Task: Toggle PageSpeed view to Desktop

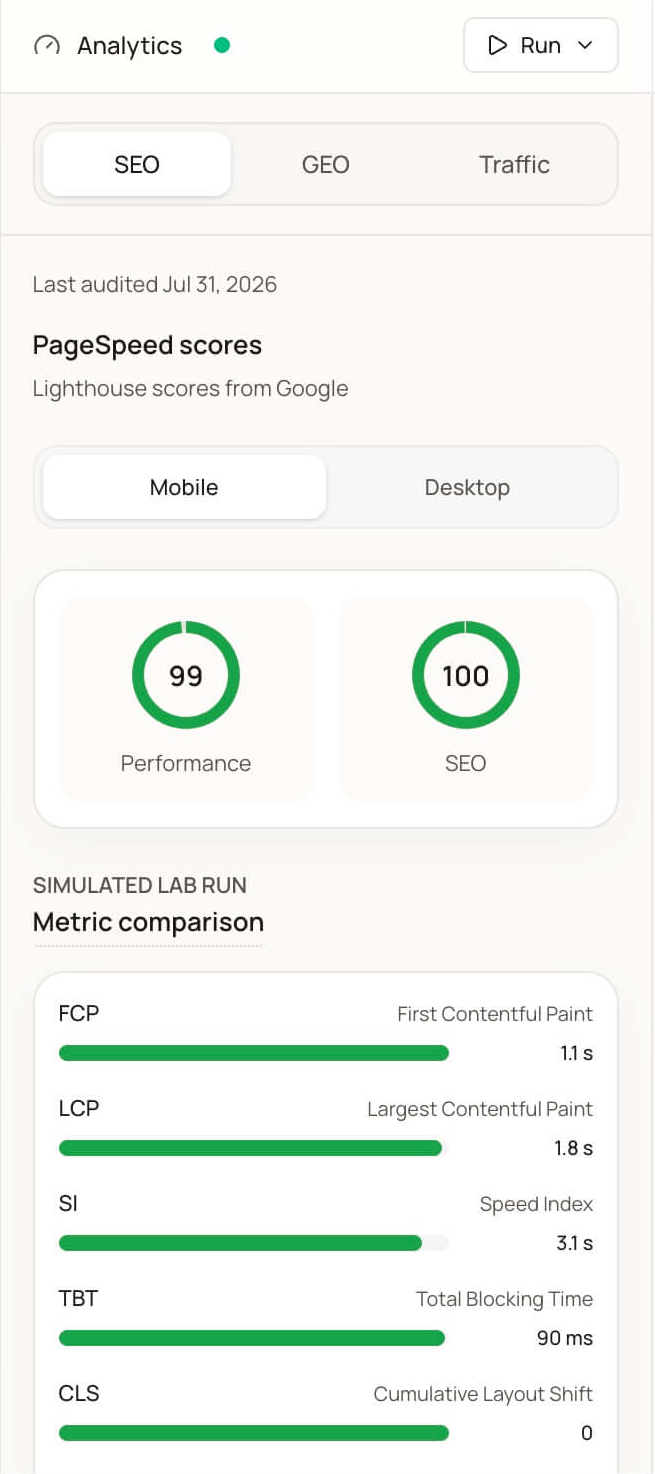Action: point(467,487)
